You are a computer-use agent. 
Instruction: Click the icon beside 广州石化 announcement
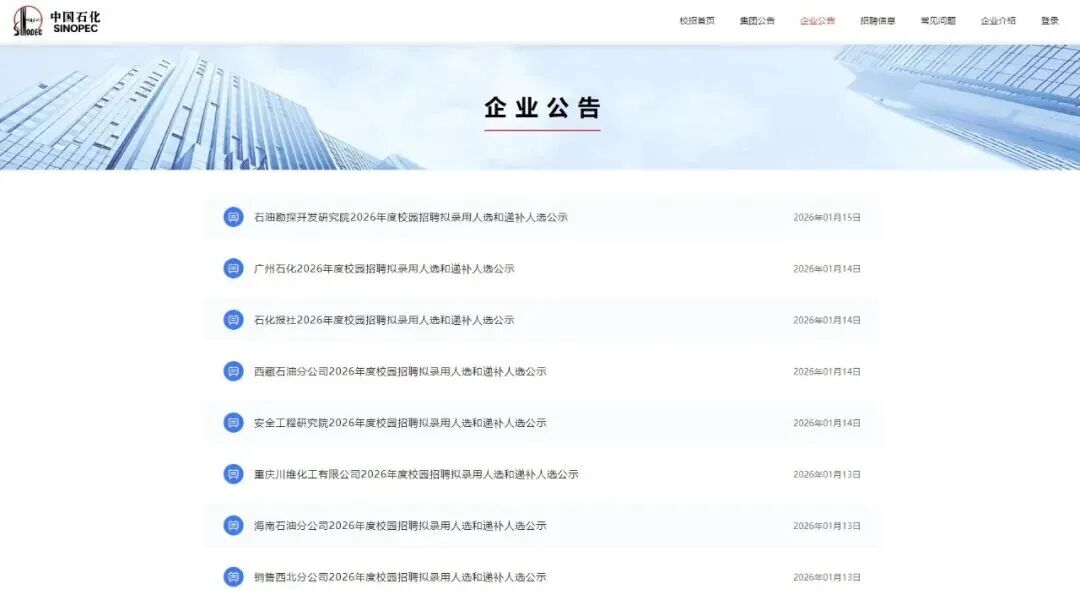pos(233,268)
